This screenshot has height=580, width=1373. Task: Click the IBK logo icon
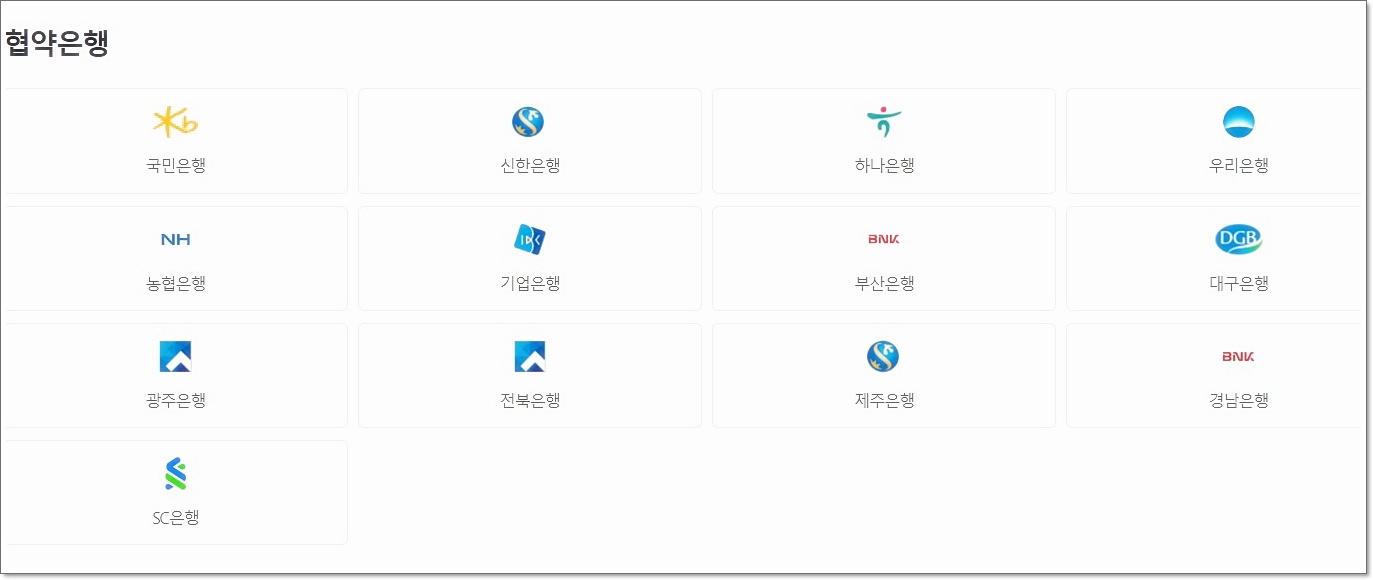click(x=529, y=239)
